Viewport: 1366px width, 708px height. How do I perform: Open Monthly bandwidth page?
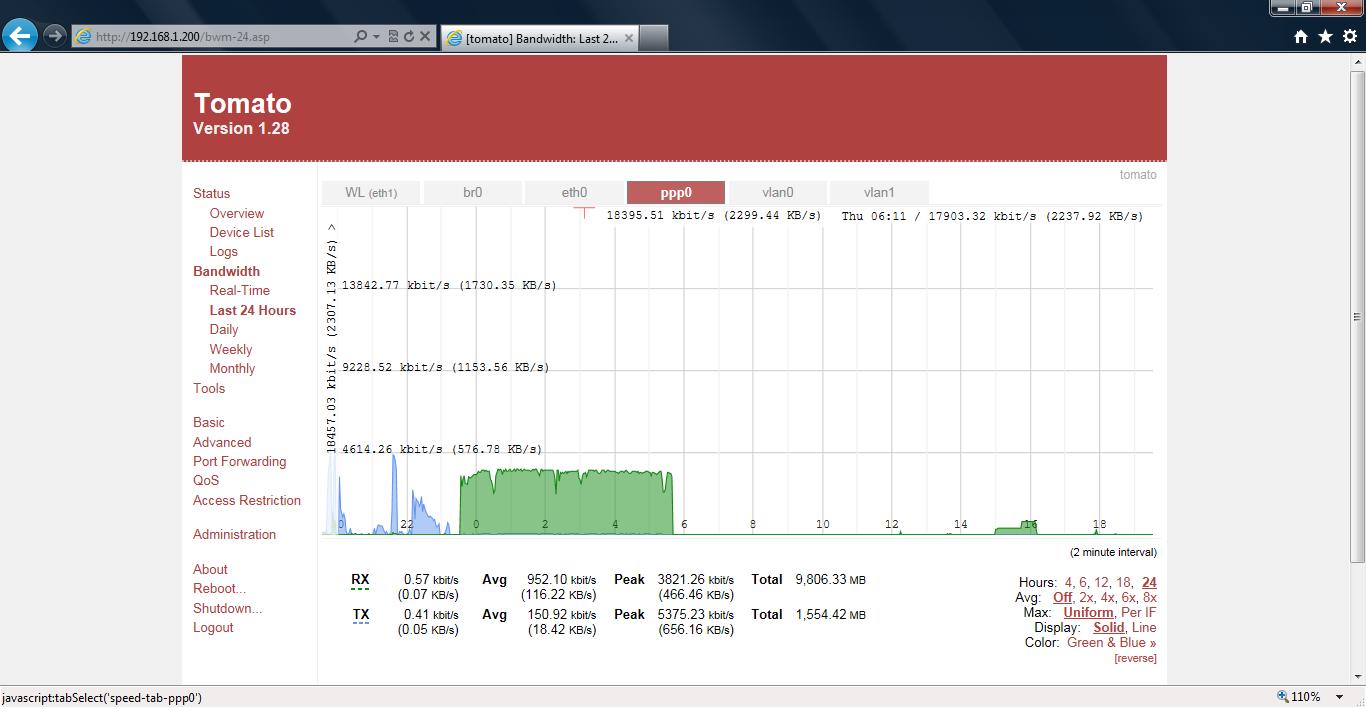232,368
